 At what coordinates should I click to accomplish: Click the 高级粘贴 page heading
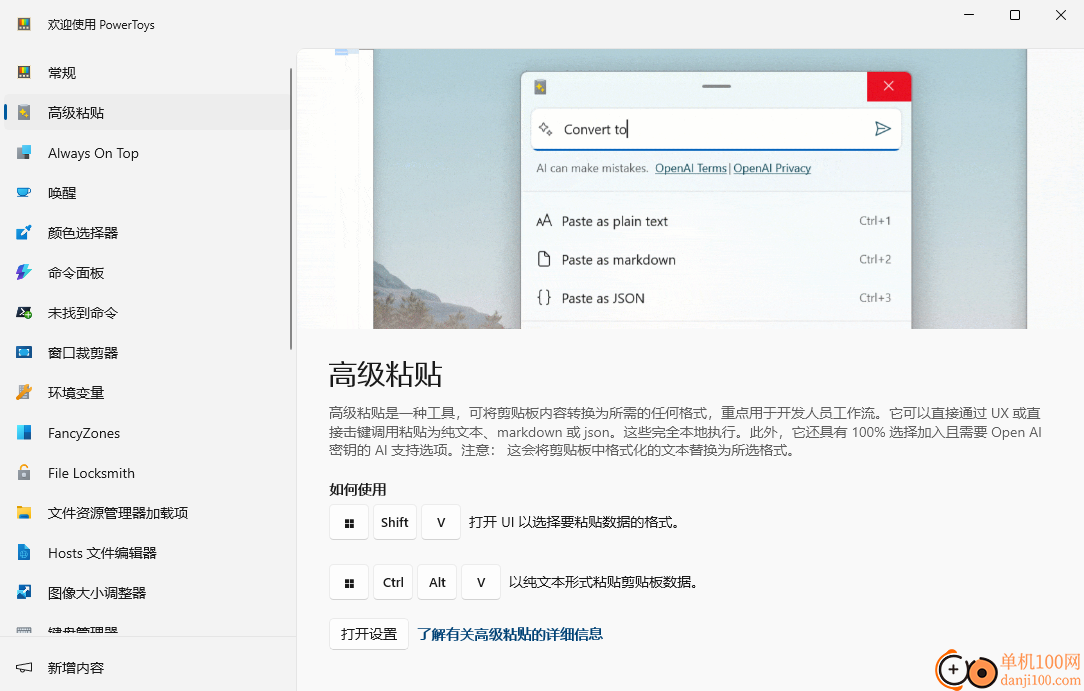coord(386,374)
